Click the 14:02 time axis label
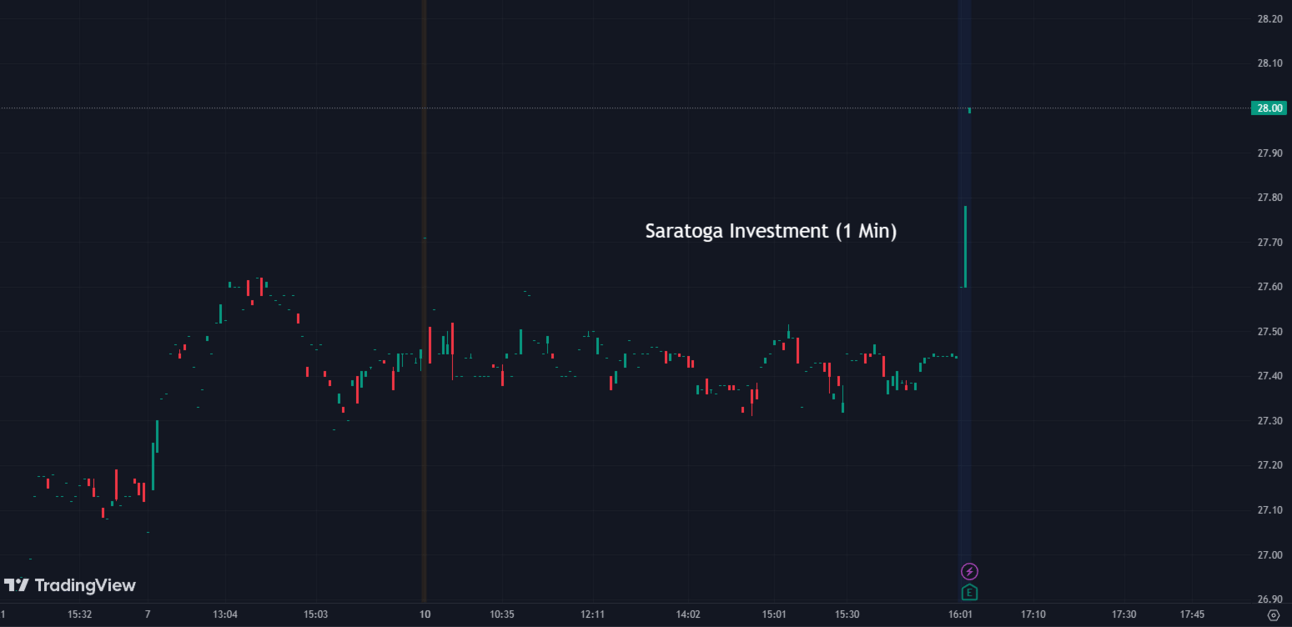The height and width of the screenshot is (627, 1292). coord(688,614)
